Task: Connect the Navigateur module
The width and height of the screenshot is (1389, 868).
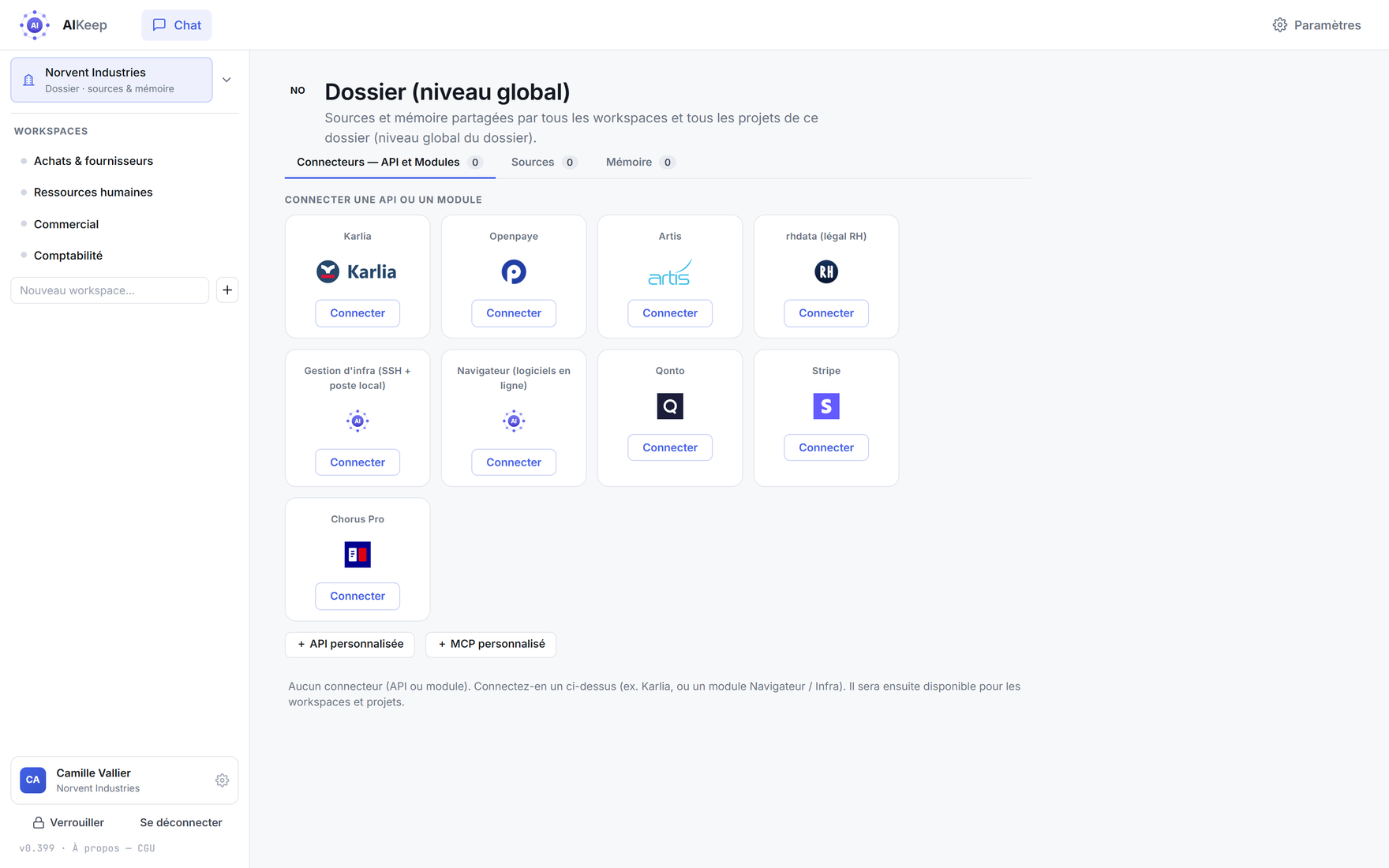Action: tap(514, 462)
